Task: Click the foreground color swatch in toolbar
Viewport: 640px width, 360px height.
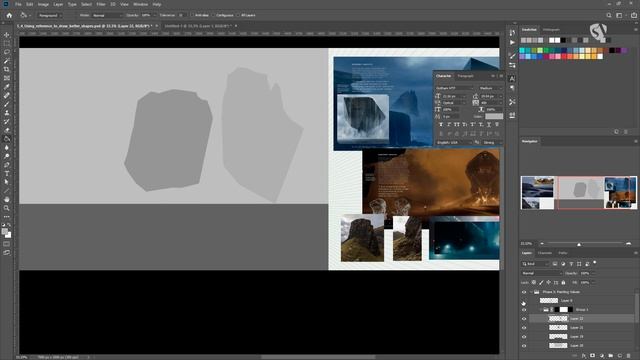Action: click(x=5, y=231)
